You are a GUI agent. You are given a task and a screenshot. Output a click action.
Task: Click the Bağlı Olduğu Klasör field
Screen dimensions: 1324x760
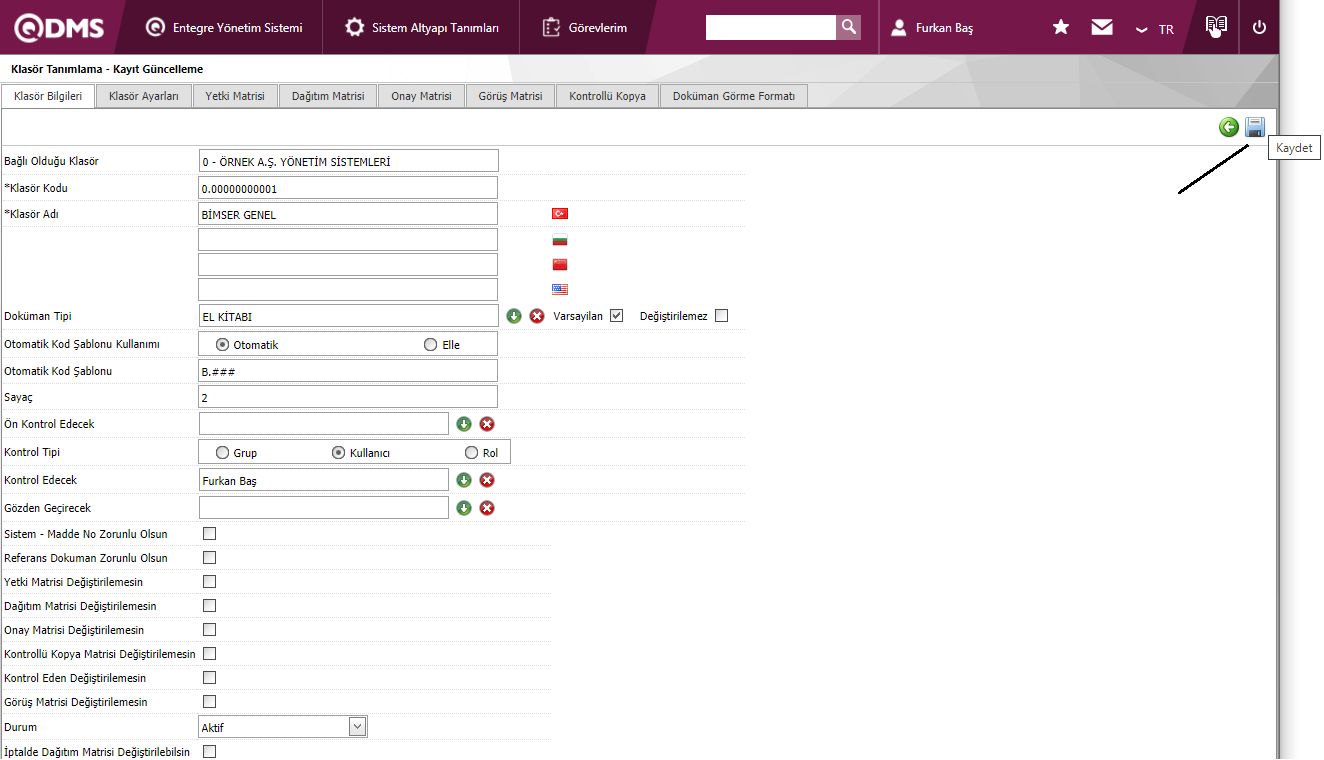[348, 161]
